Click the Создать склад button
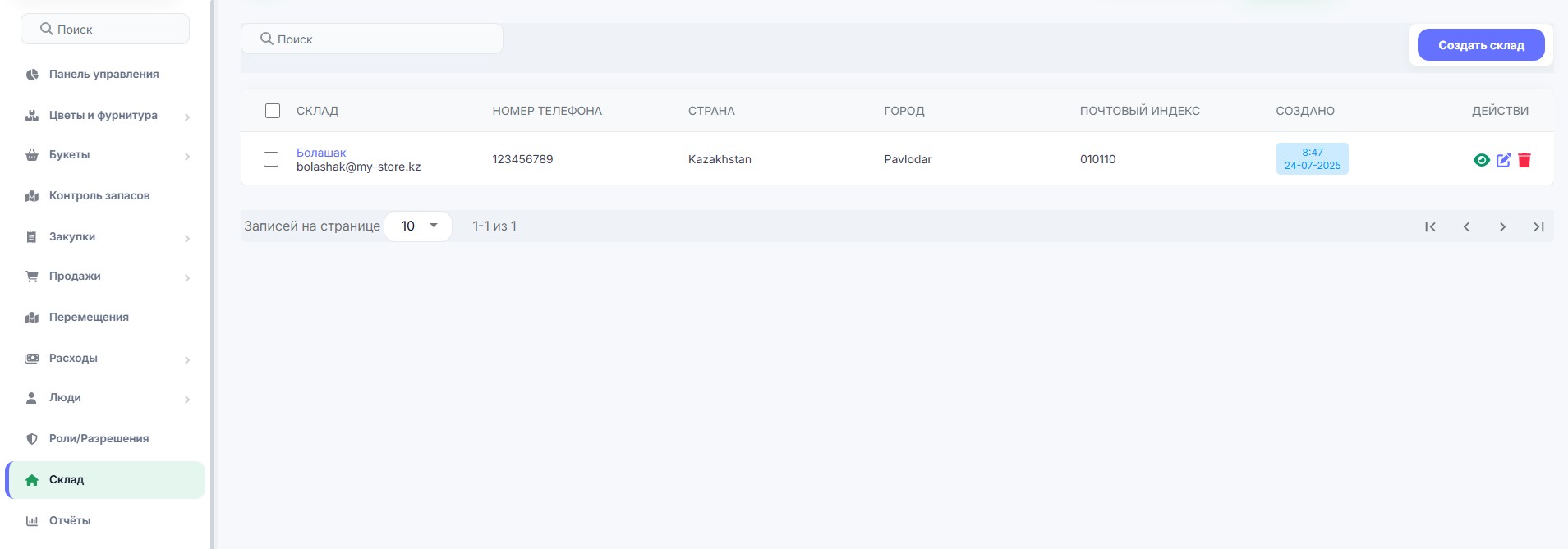Screen dimensions: 1568x549 [1480, 45]
